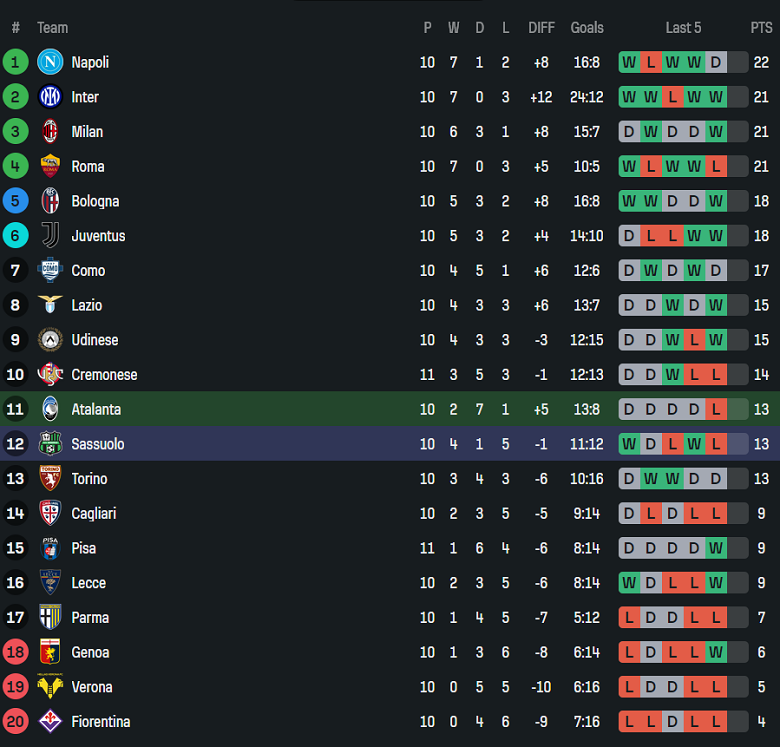This screenshot has width=780, height=747.
Task: Click the Genoa club crest icon
Action: click(50, 652)
